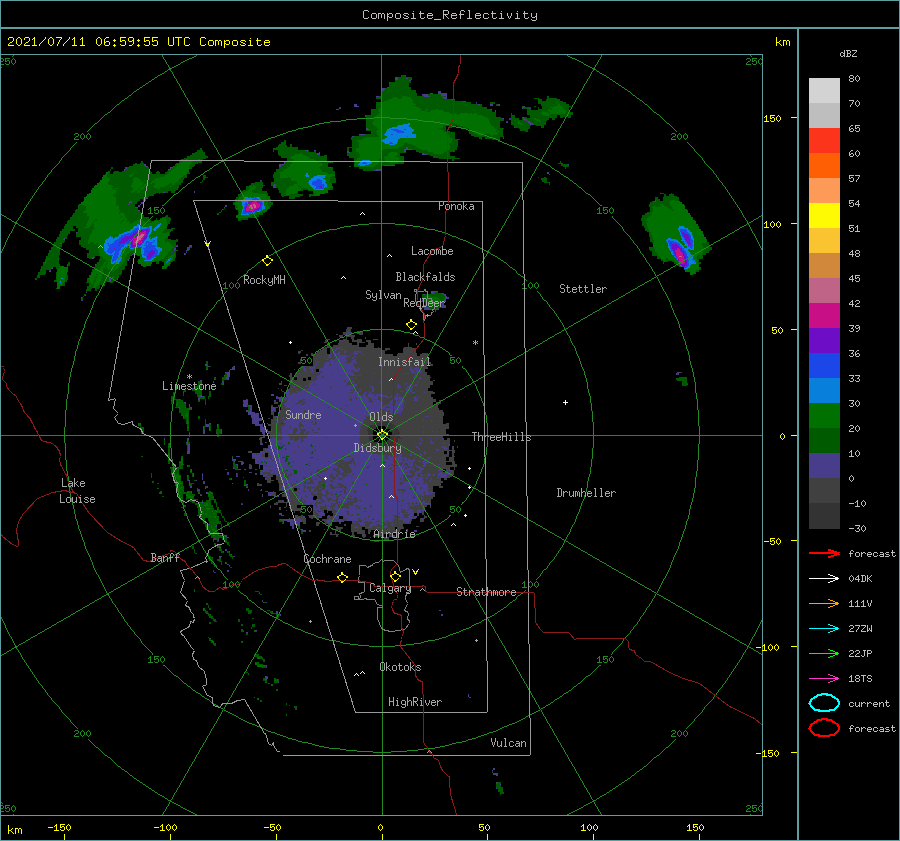The image size is (900, 841).
Task: Click the white 04DK arrow legend icon
Action: [x=824, y=579]
